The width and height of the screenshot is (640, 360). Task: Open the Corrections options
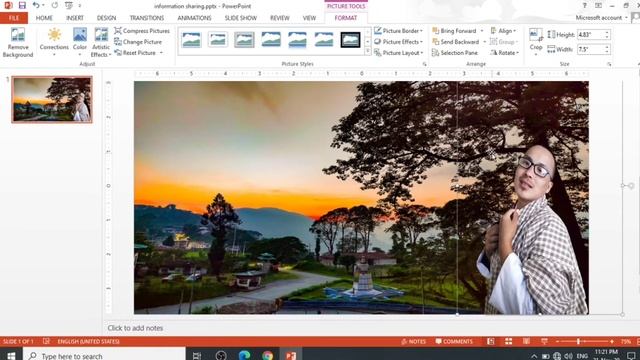coord(54,42)
